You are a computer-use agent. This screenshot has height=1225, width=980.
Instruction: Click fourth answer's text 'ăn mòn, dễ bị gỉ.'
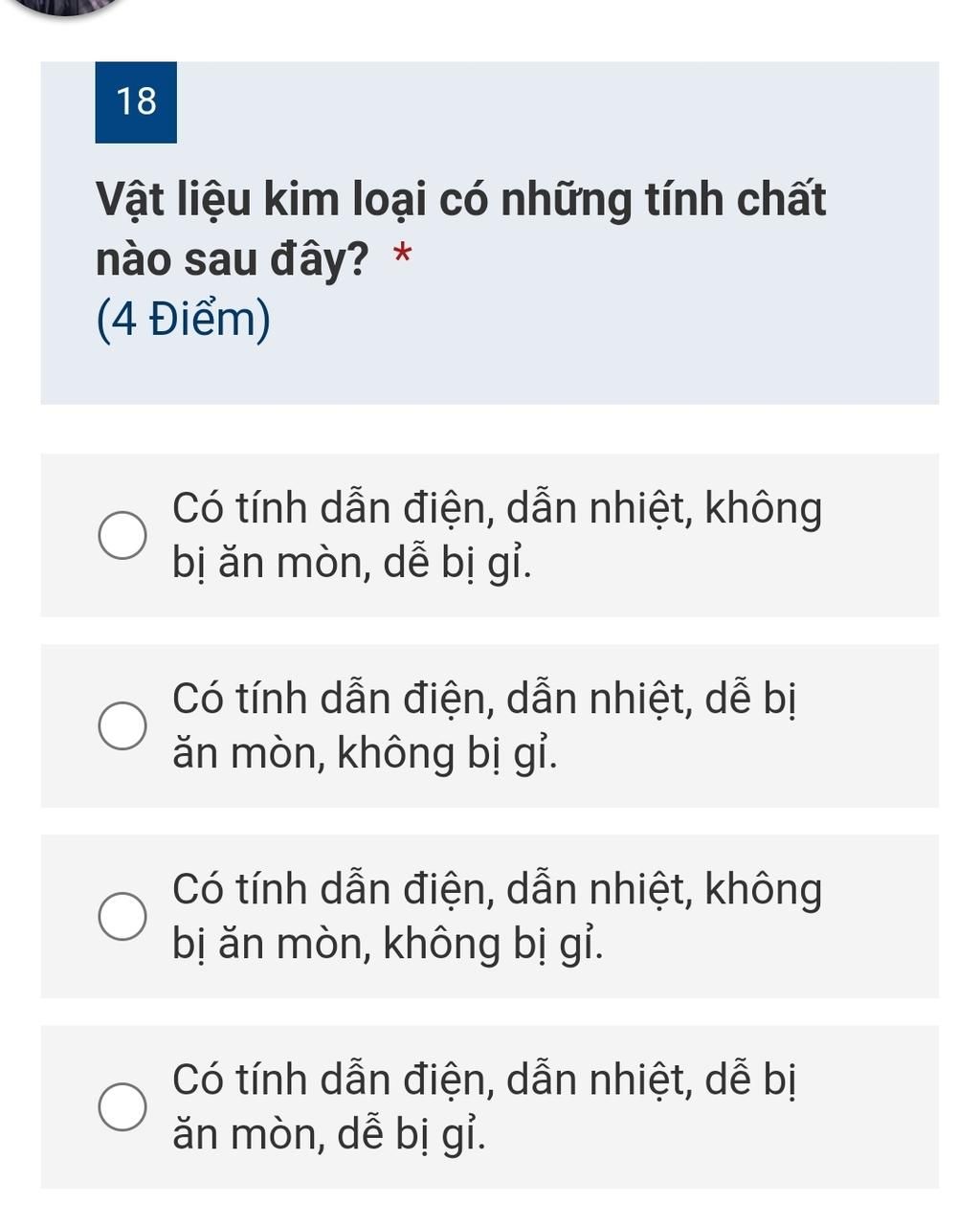[328, 1135]
